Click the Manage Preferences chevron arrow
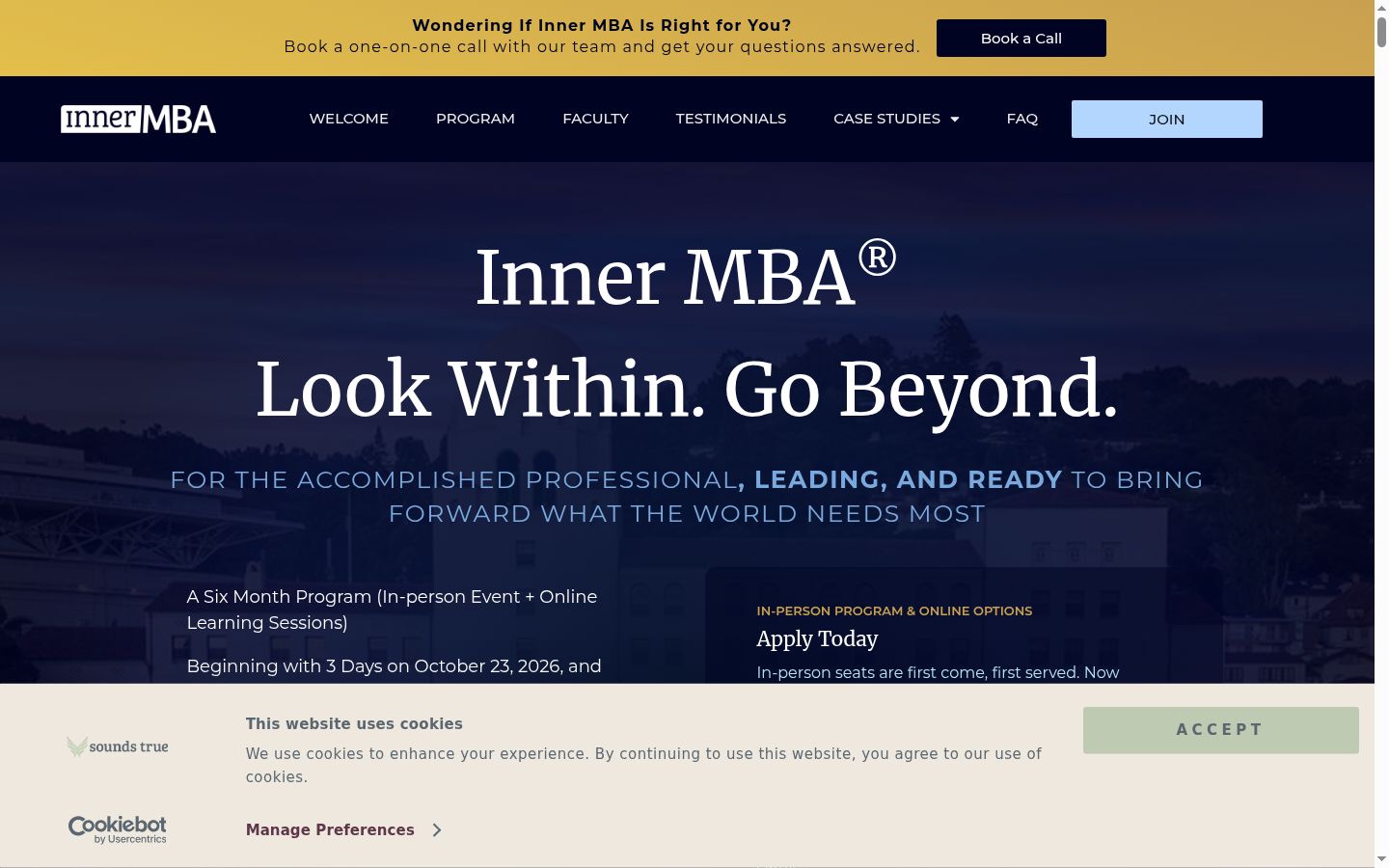The width and height of the screenshot is (1389, 868). point(437,829)
